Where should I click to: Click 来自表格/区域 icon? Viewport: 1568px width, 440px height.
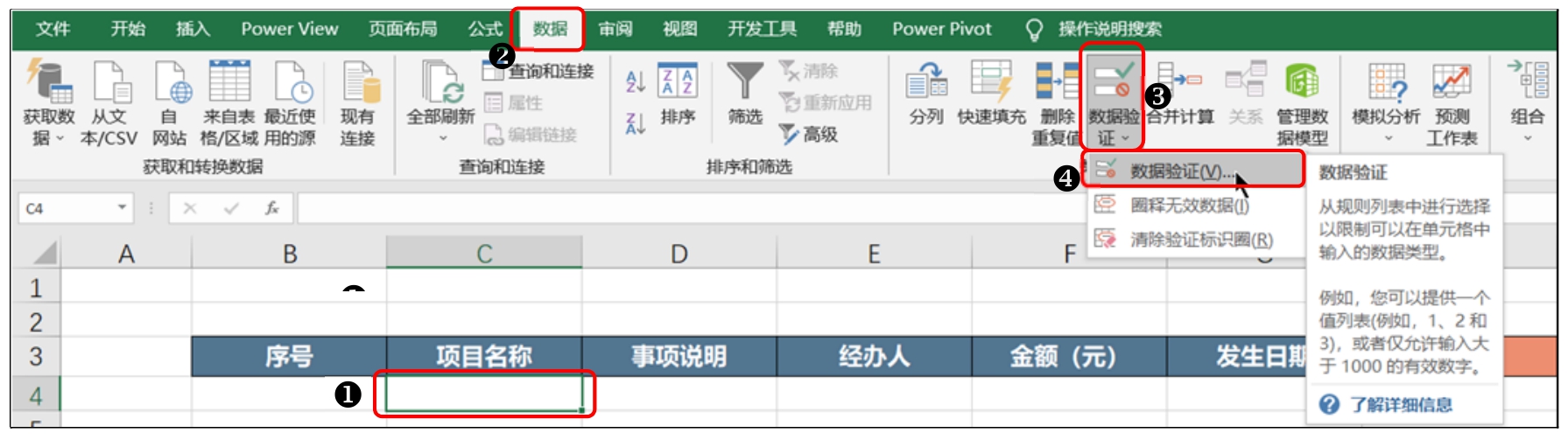click(229, 80)
